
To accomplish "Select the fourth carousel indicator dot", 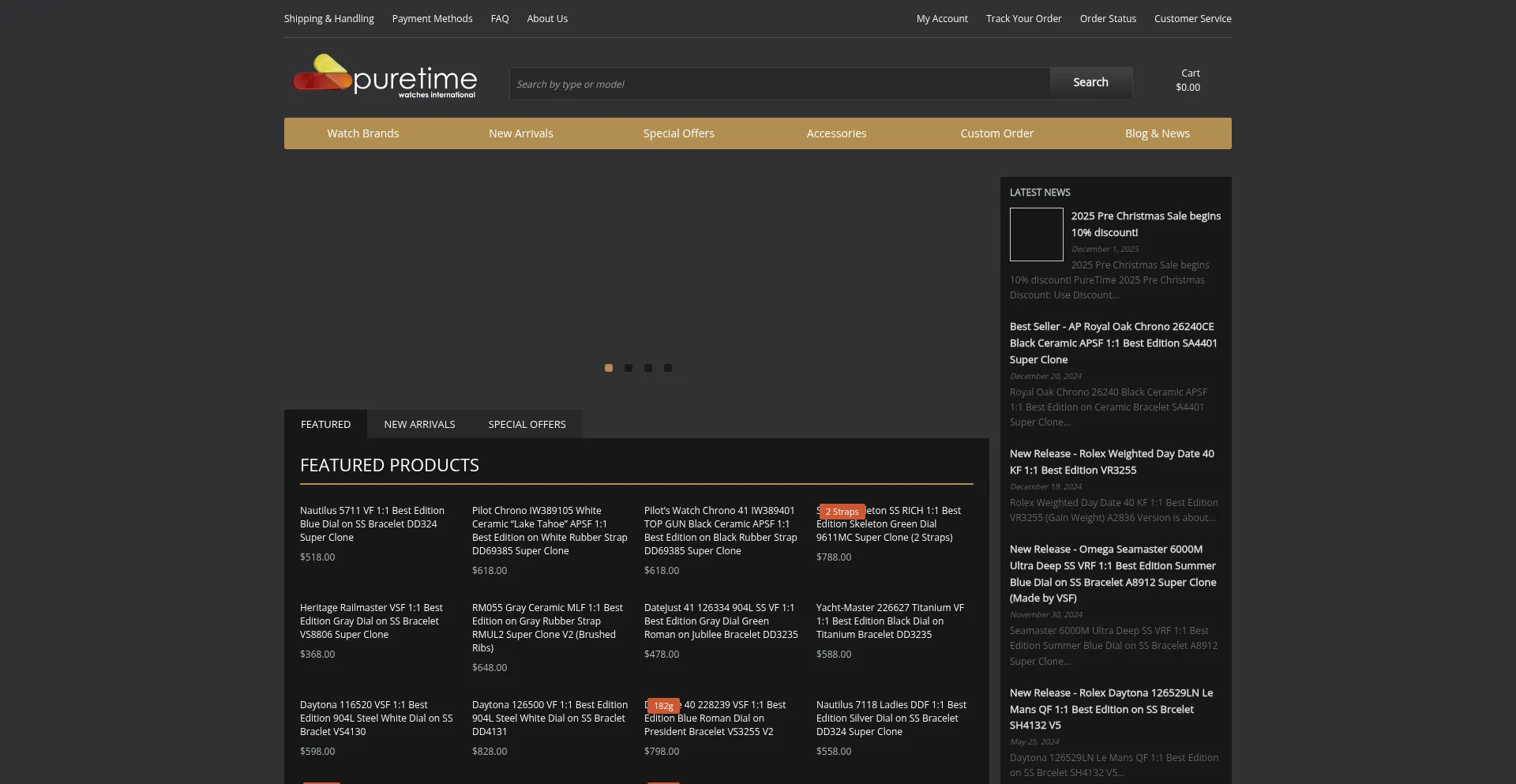I will click(x=668, y=367).
